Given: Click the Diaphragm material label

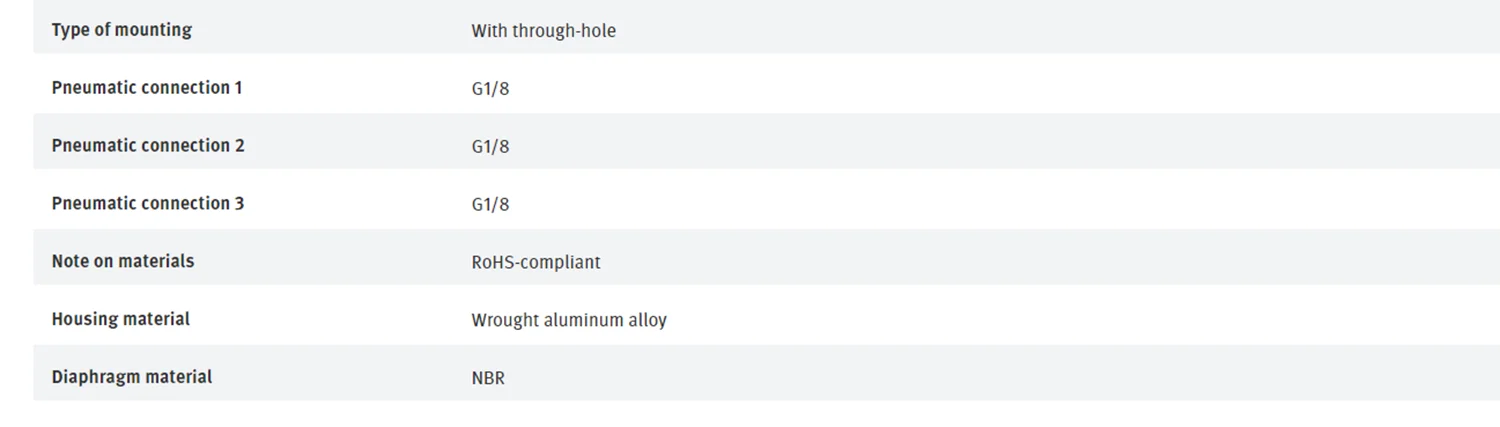Looking at the screenshot, I should 131,377.
